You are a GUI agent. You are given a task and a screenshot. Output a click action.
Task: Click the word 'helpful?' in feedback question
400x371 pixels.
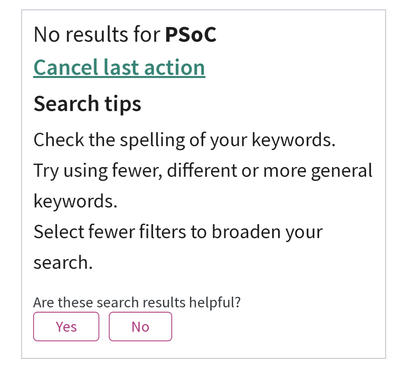[x=215, y=303]
